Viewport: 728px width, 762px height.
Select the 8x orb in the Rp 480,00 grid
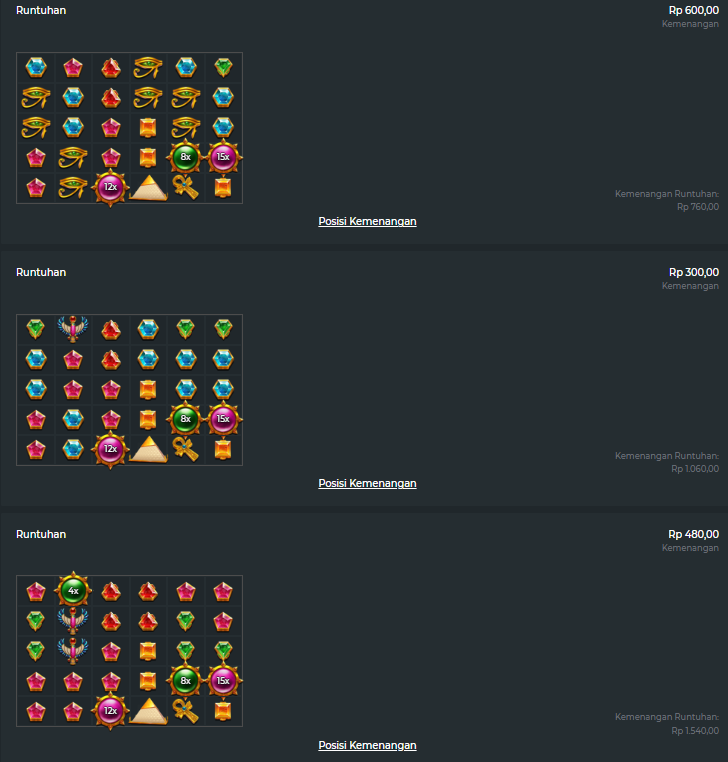pyautogui.click(x=185, y=680)
